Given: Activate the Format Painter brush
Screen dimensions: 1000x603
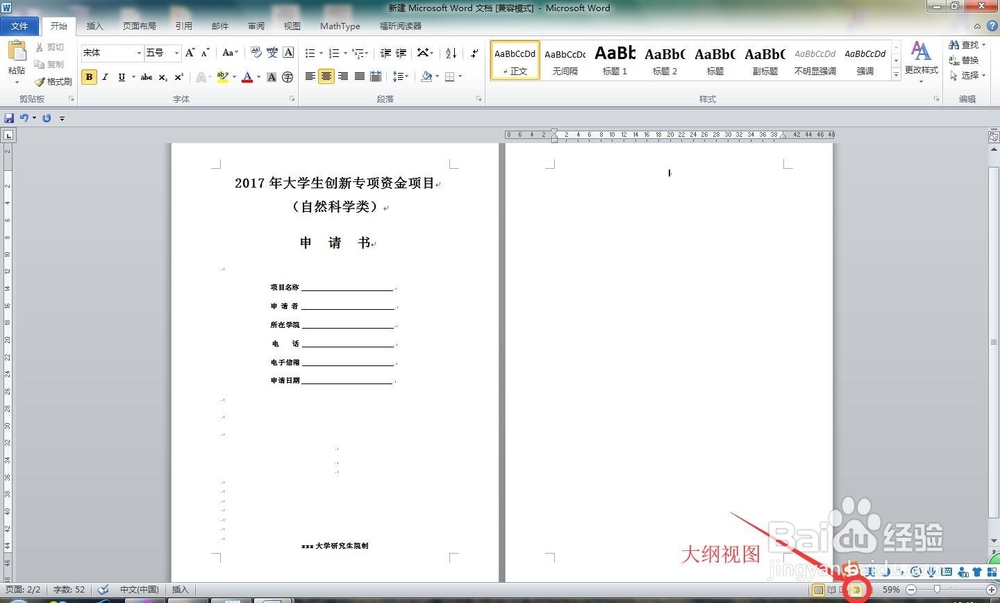Looking at the screenshot, I should tap(53, 82).
